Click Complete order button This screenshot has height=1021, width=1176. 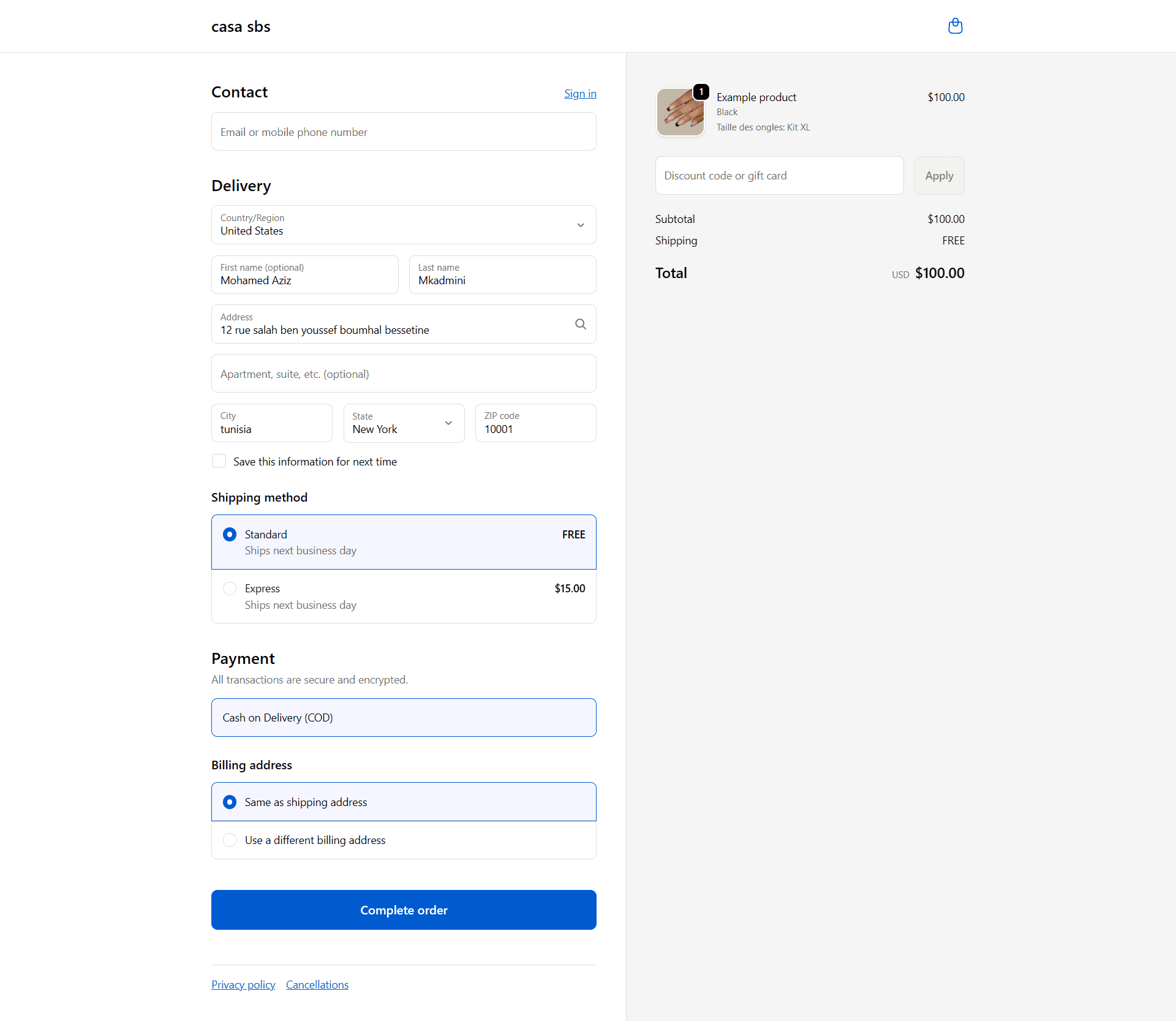click(x=404, y=910)
